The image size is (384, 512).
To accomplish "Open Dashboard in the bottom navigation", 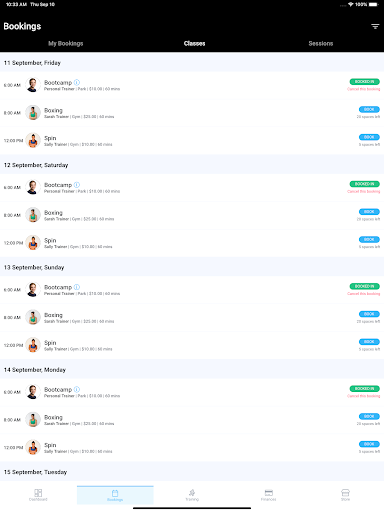I will [38, 495].
